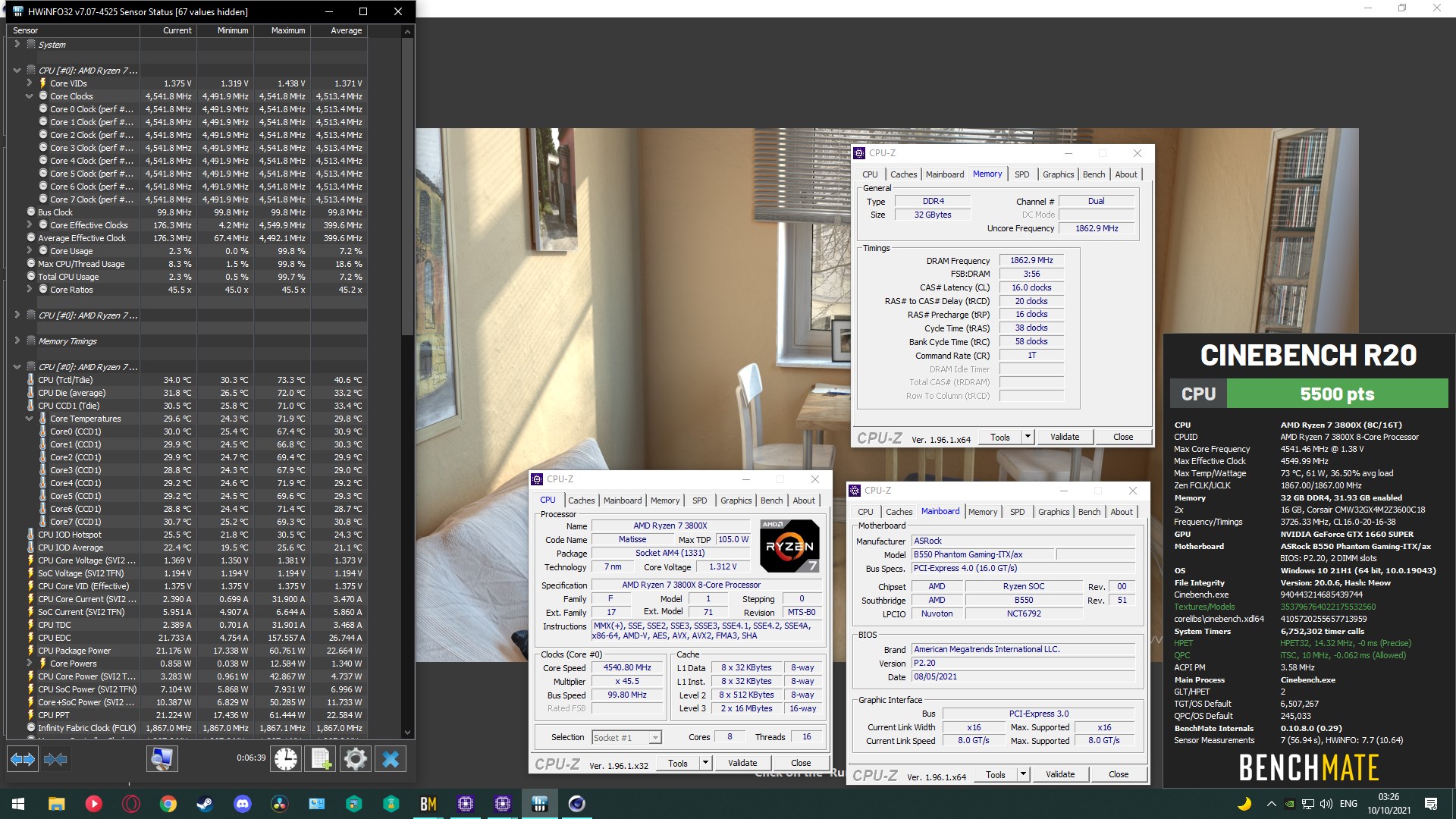Viewport: 1456px width, 819px height.
Task: Expand the Memory Timings group
Action: pyautogui.click(x=17, y=341)
